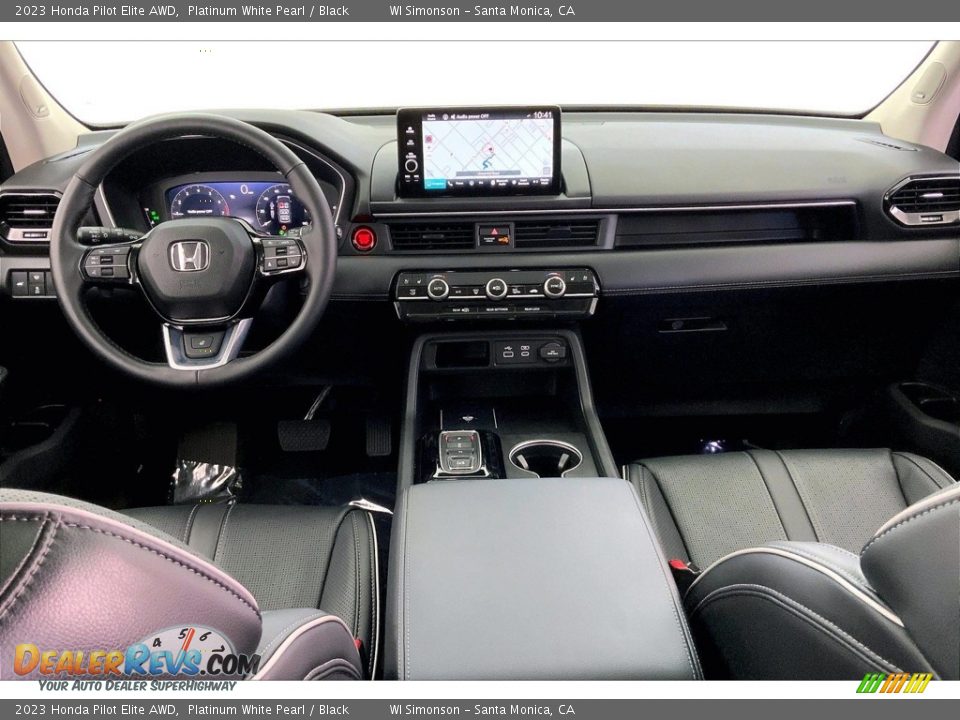Click the green and orange striped logo
This screenshot has width=960, height=720.
[894, 683]
